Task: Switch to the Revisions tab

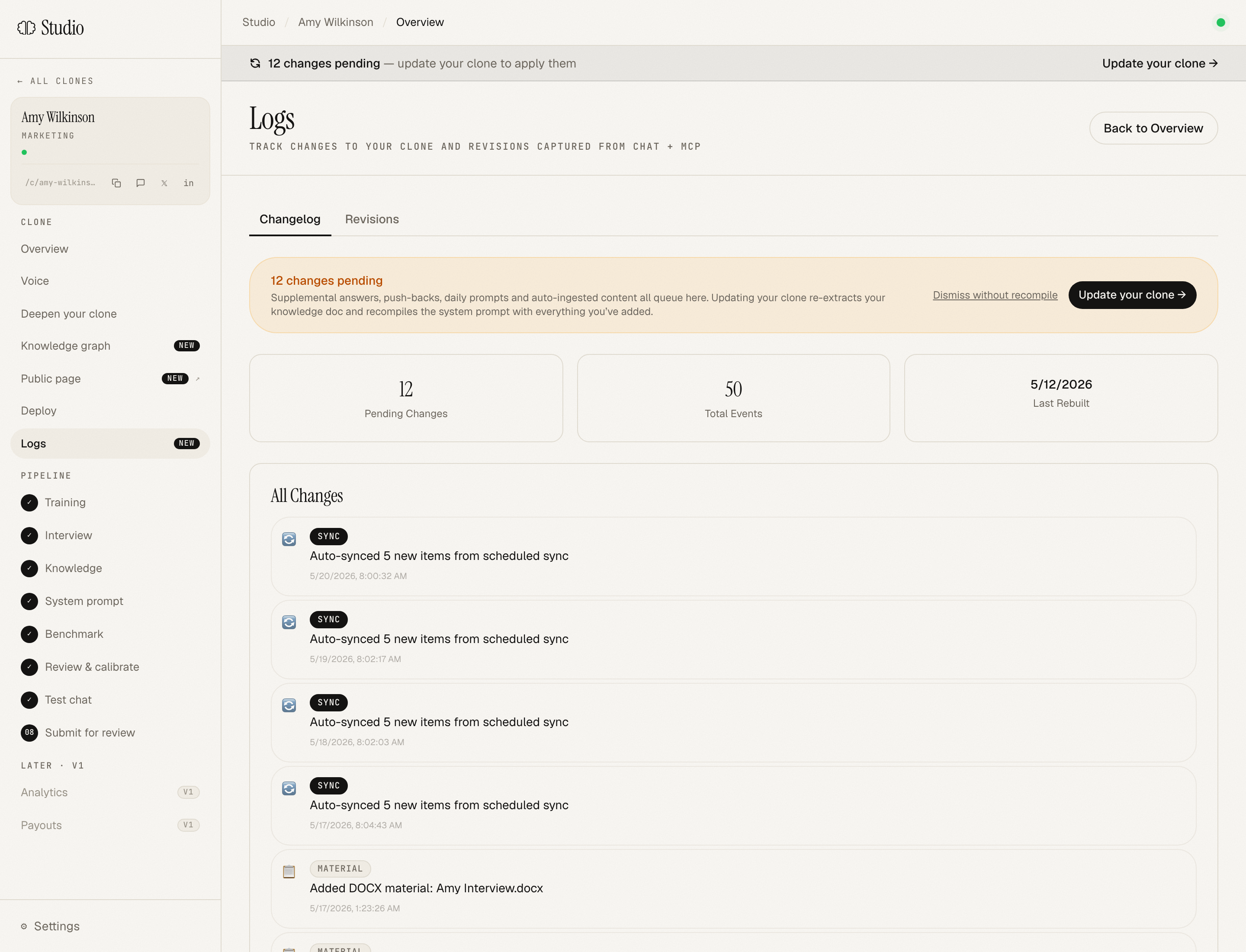Action: pyautogui.click(x=372, y=219)
